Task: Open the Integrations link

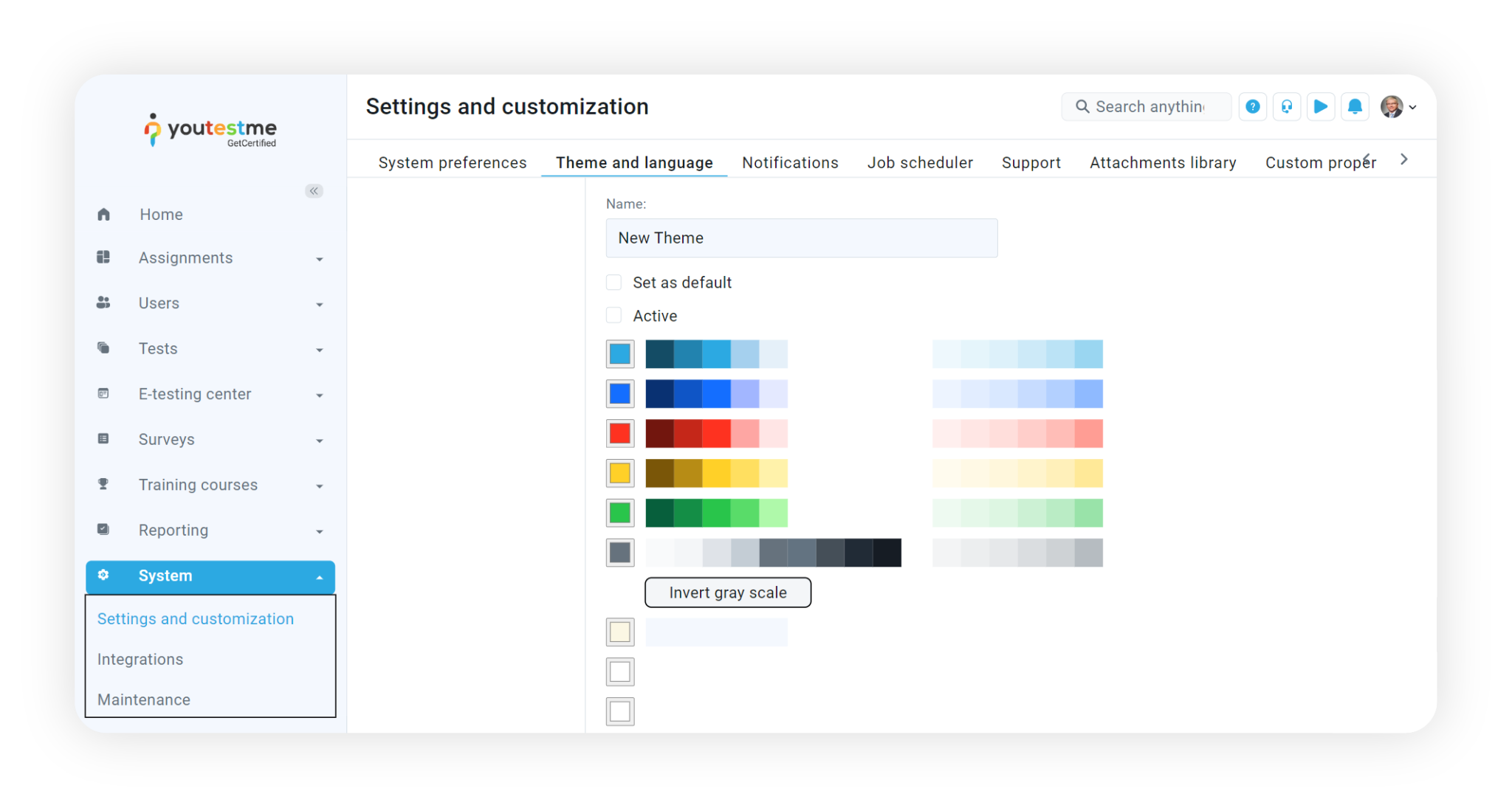Action: (140, 659)
